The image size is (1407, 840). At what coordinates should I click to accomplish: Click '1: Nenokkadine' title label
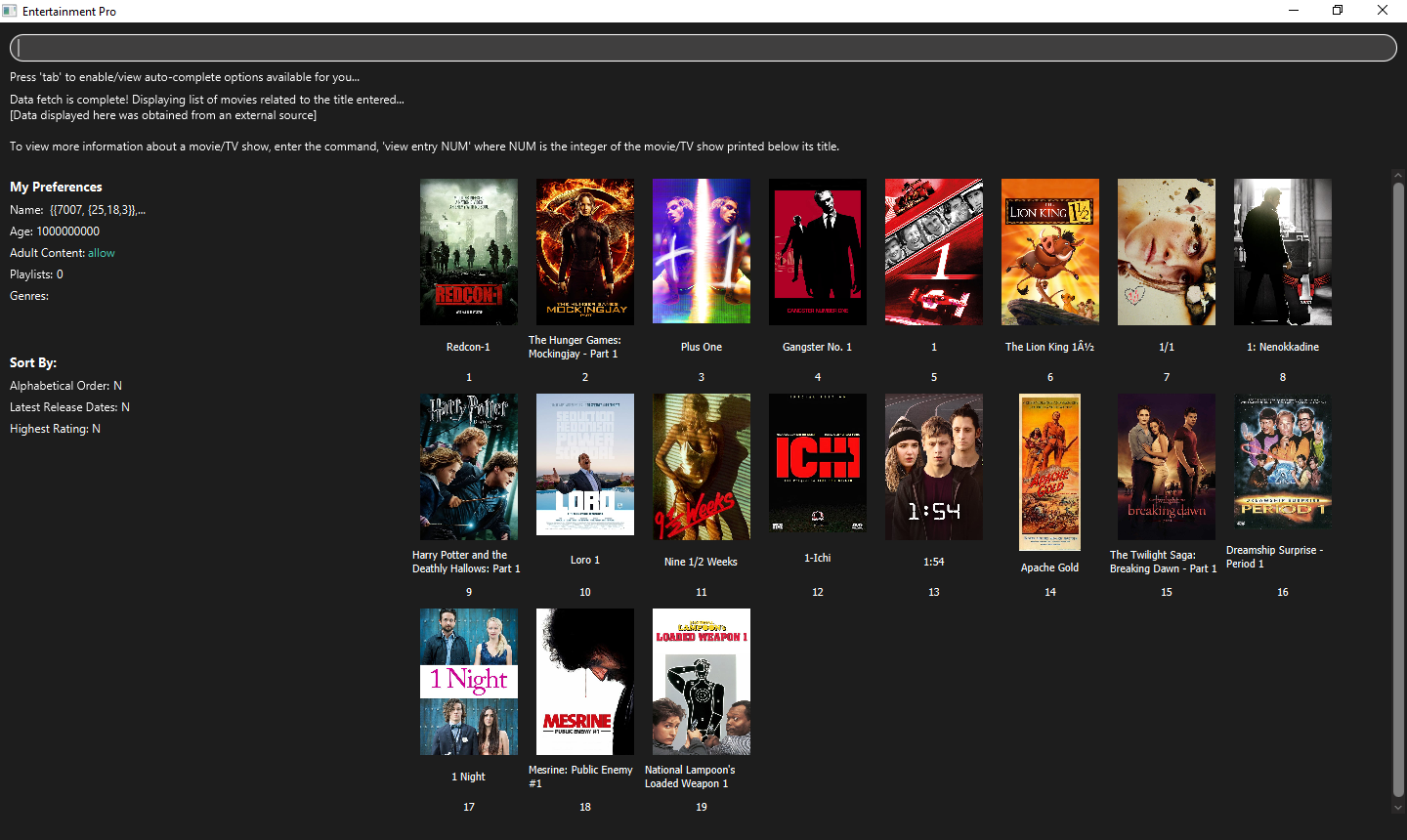pyautogui.click(x=1283, y=347)
